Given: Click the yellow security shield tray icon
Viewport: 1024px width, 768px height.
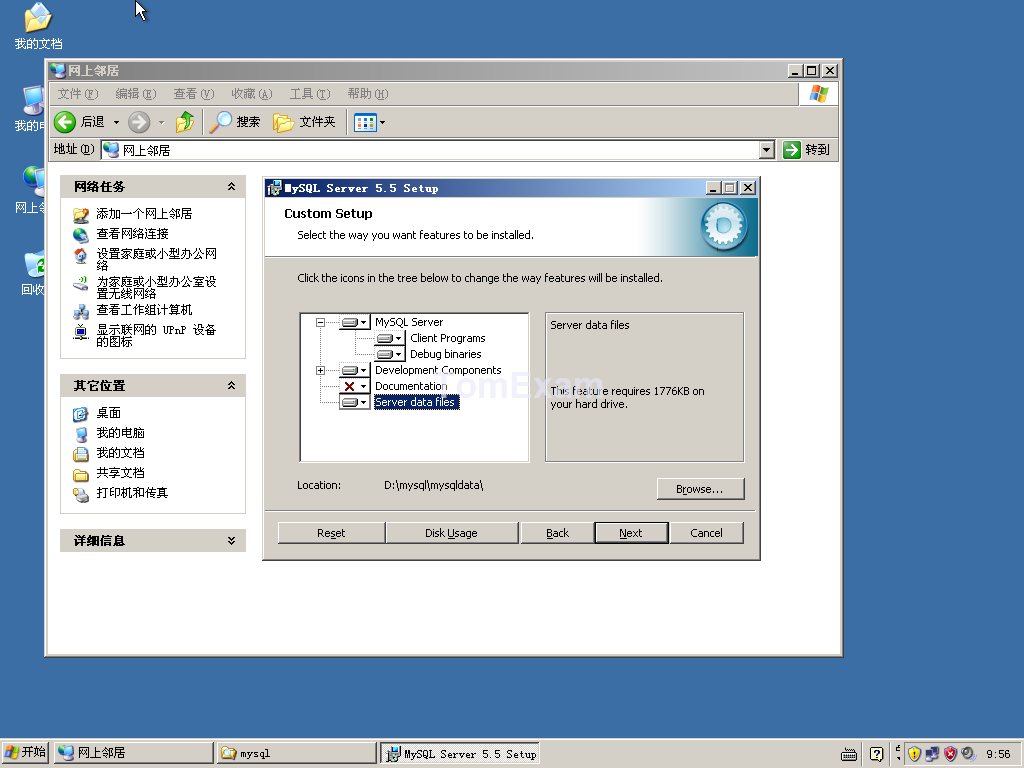Looking at the screenshot, I should [914, 754].
